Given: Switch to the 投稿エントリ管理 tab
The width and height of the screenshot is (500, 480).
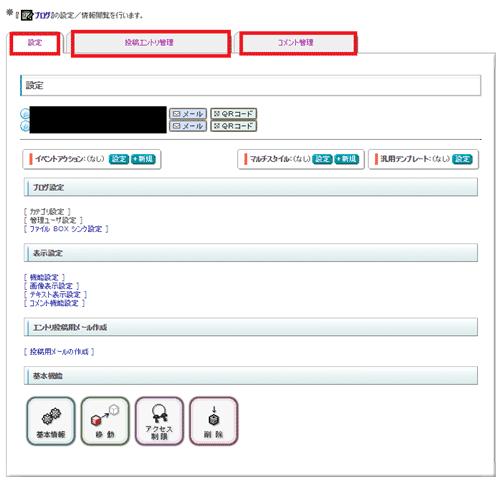Looking at the screenshot, I should (x=151, y=43).
